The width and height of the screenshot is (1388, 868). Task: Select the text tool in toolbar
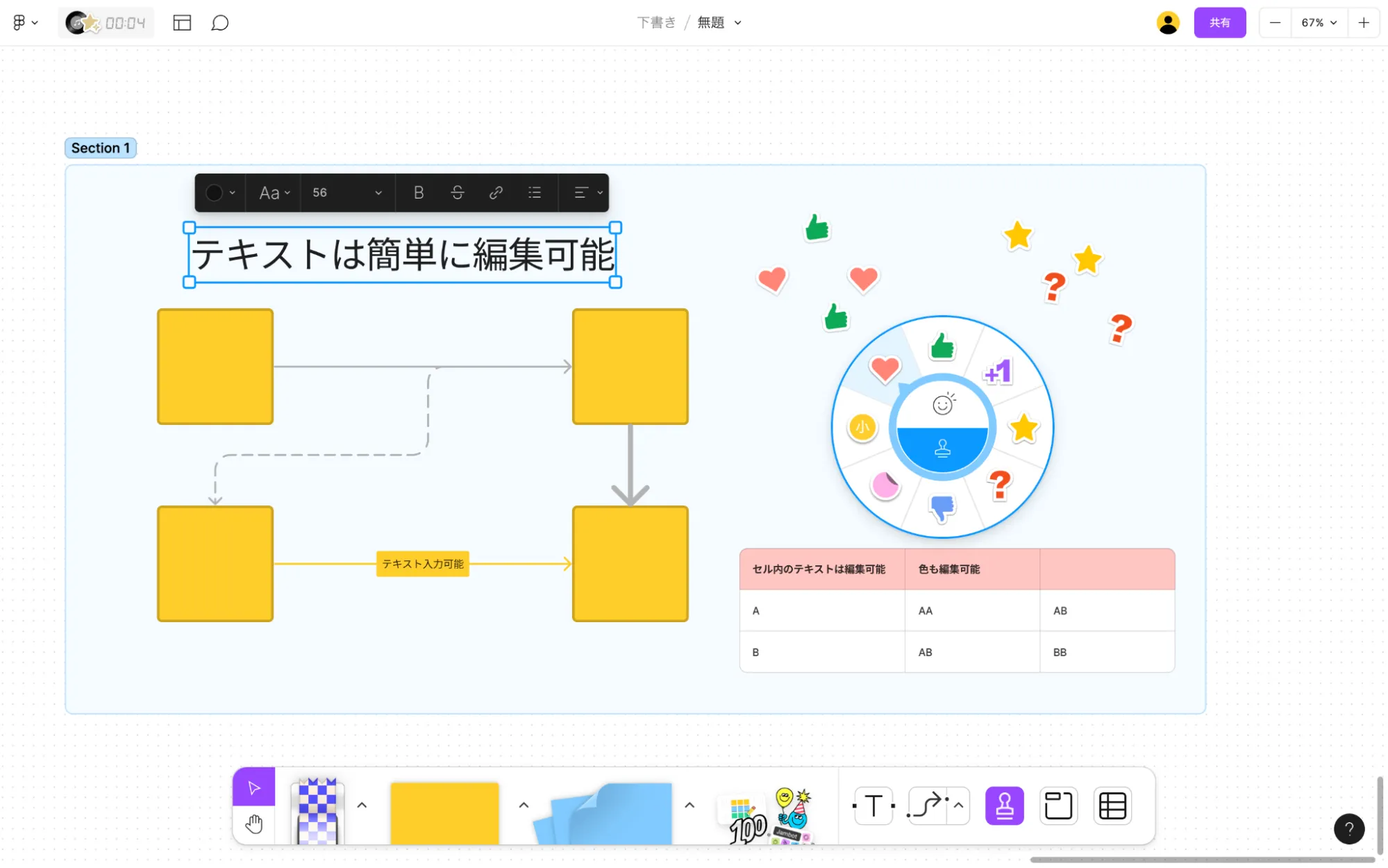click(872, 805)
